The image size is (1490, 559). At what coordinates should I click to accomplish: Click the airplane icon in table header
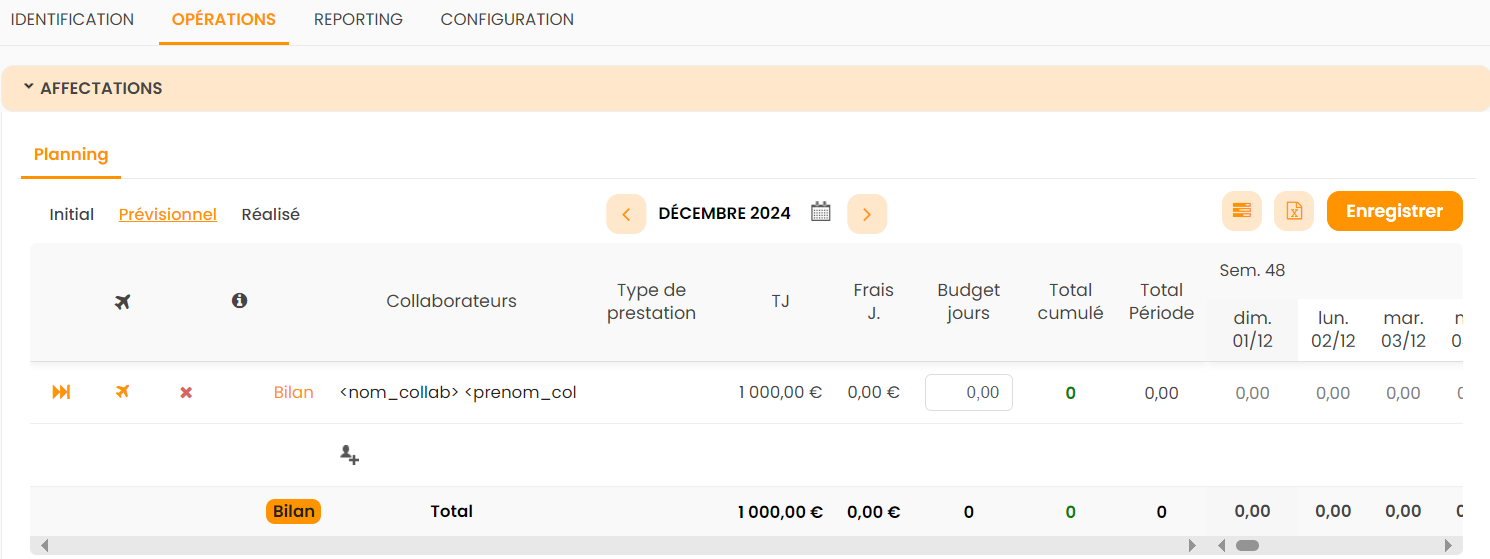123,301
